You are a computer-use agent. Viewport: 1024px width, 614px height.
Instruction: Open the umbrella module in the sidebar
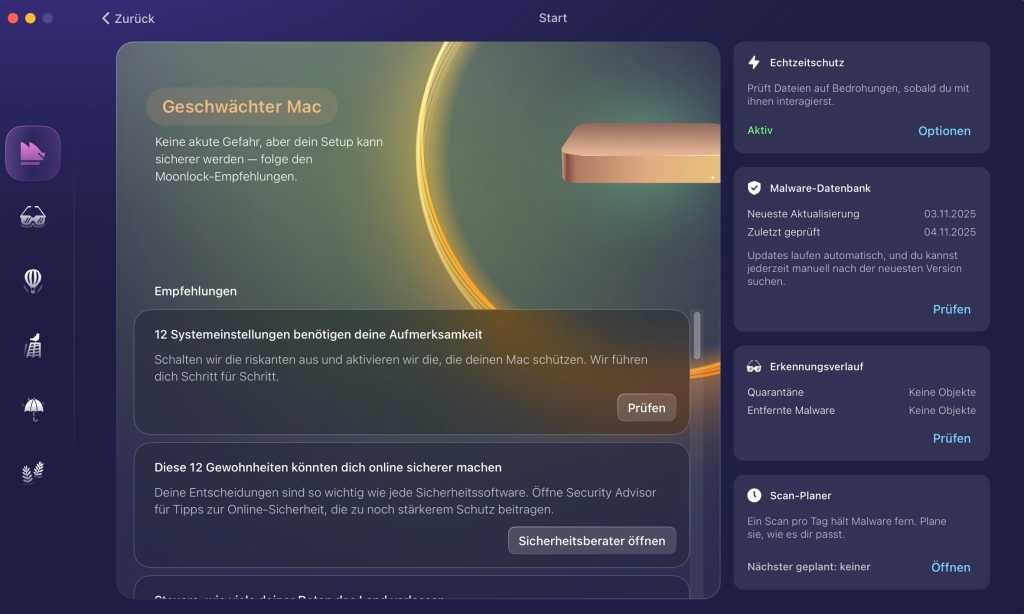point(32,410)
